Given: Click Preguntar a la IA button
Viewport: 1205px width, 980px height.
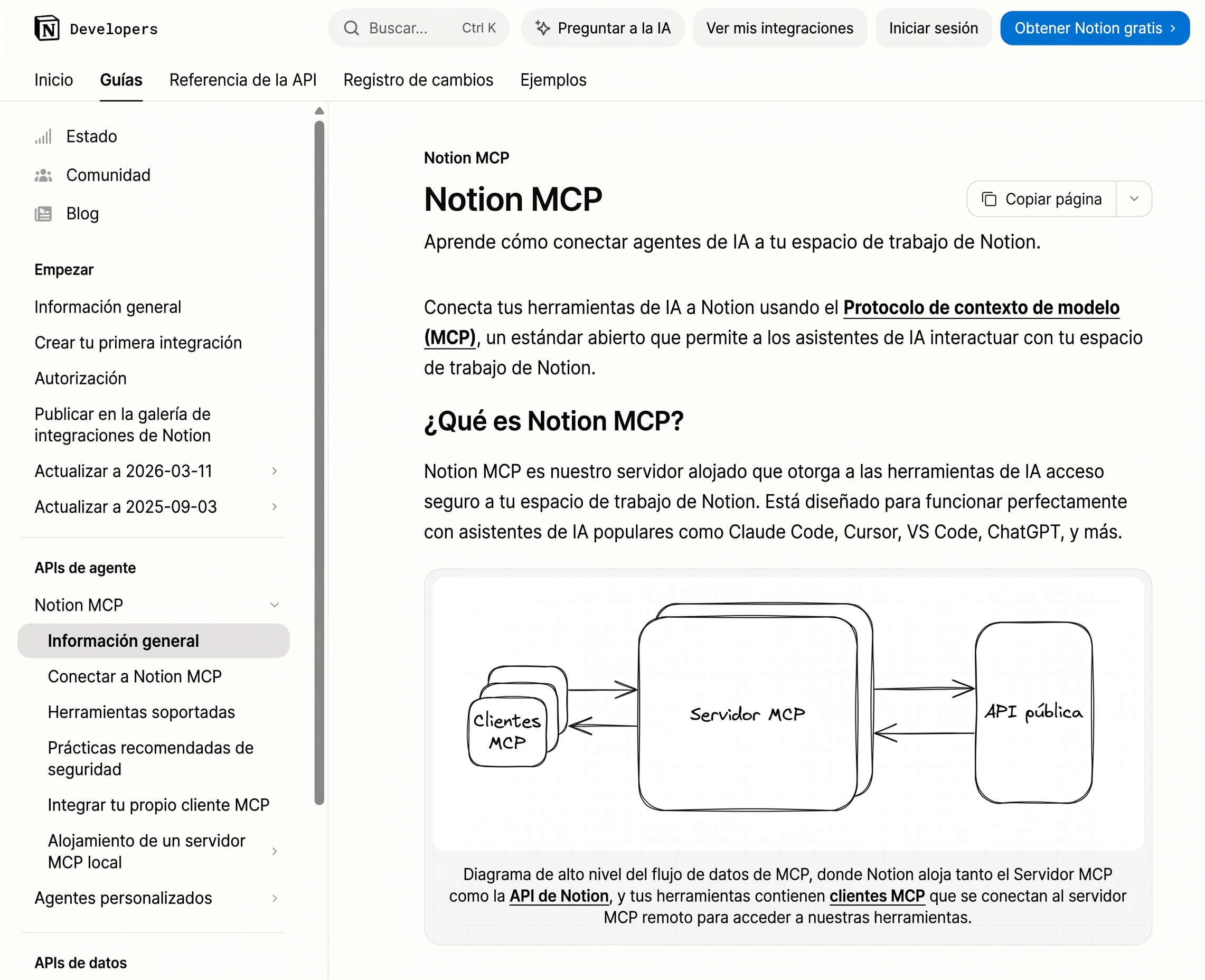Looking at the screenshot, I should tap(603, 28).
